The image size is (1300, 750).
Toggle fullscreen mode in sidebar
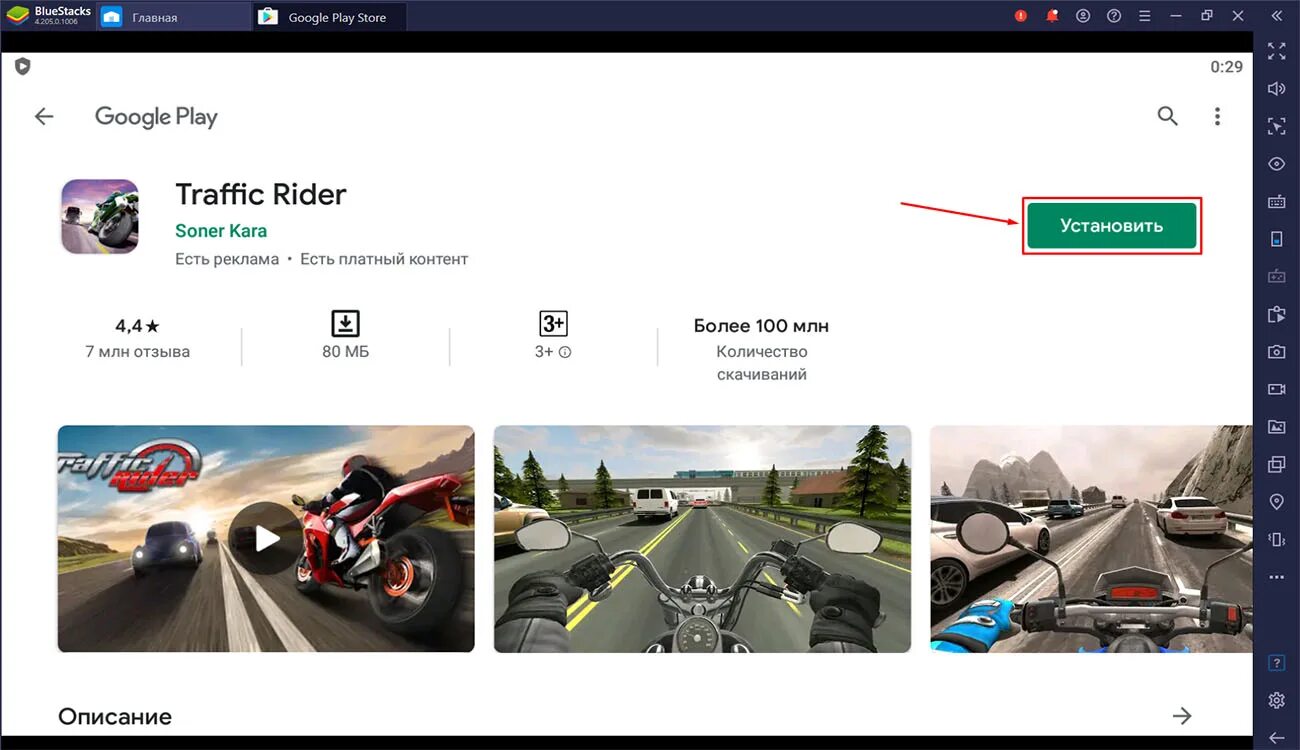pyautogui.click(x=1276, y=51)
